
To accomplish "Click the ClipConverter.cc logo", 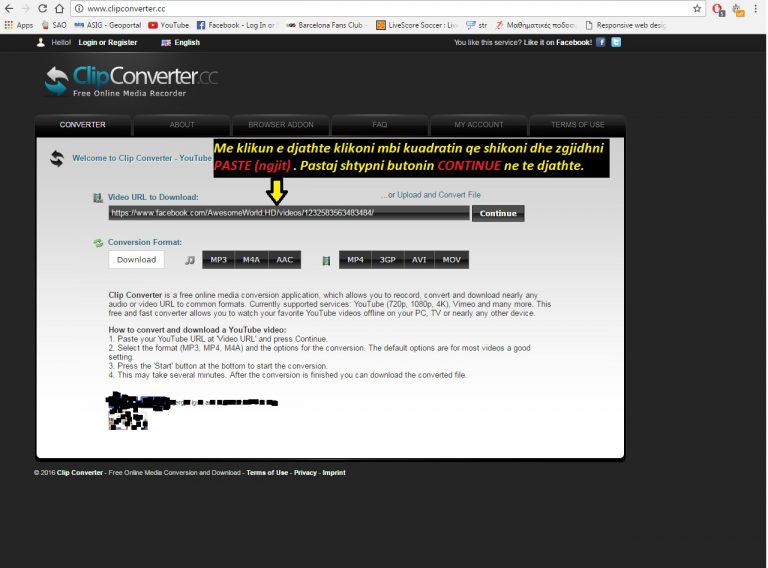I will (131, 81).
